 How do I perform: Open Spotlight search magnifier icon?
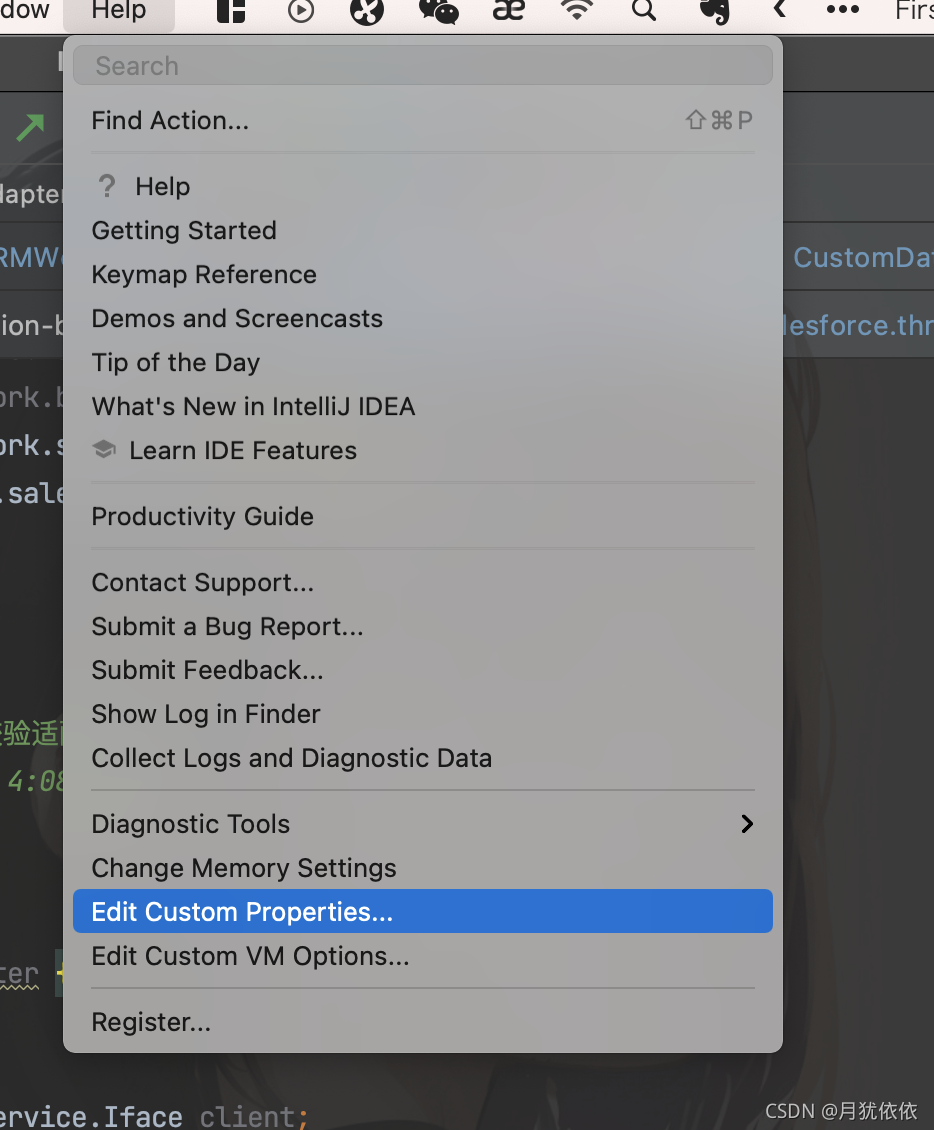pyautogui.click(x=644, y=11)
